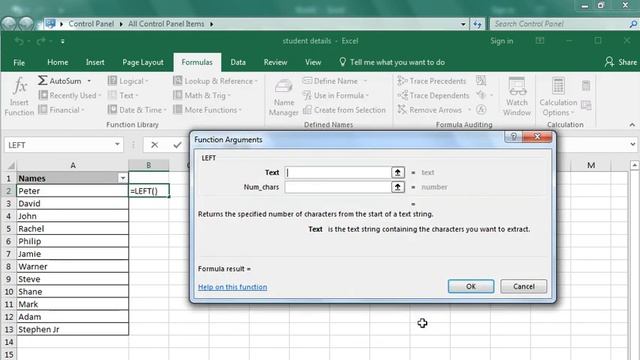Open the Names column filter dropdown

122,178
